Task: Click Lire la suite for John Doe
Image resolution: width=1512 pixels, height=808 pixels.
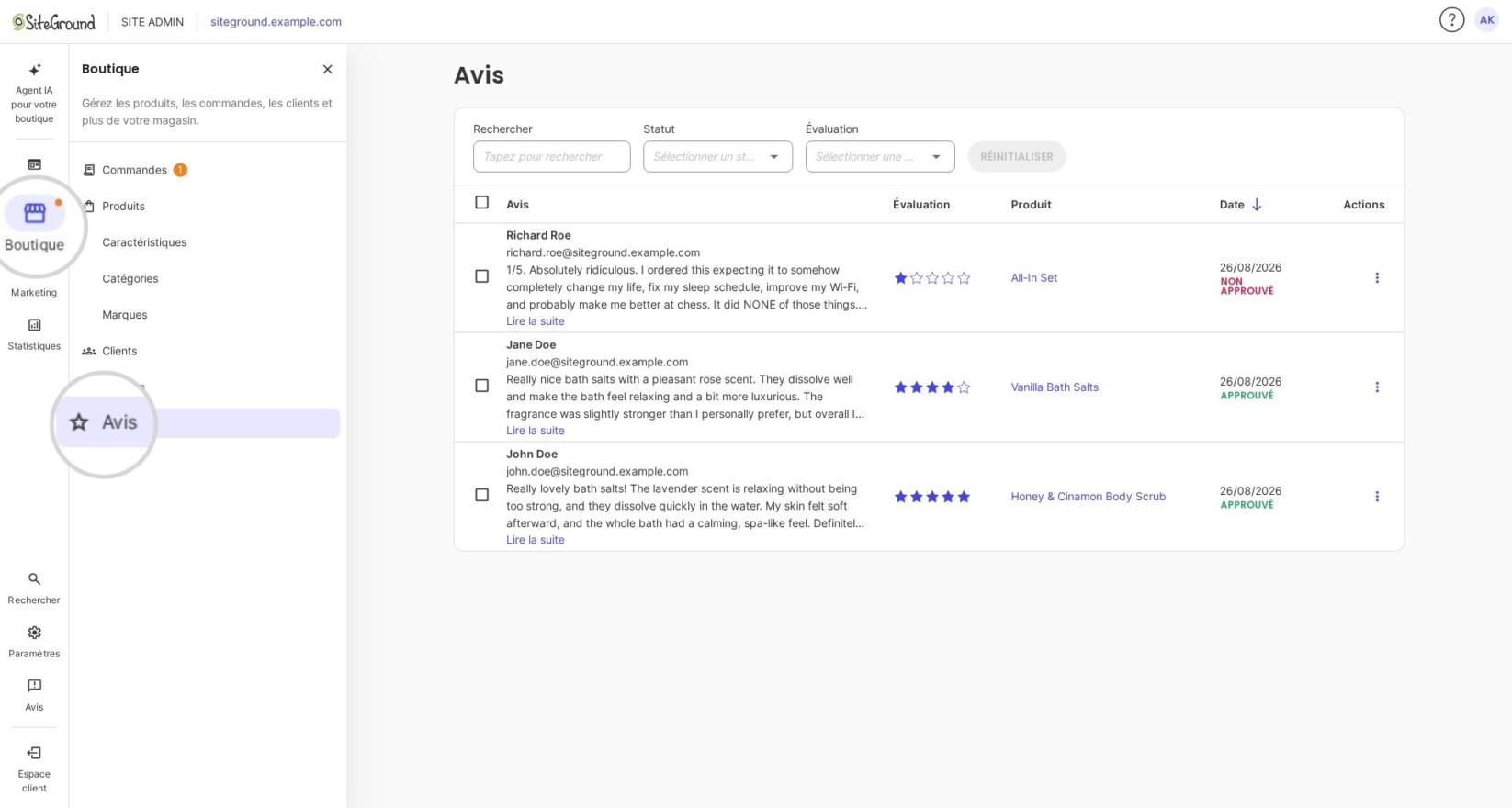Action: click(536, 540)
